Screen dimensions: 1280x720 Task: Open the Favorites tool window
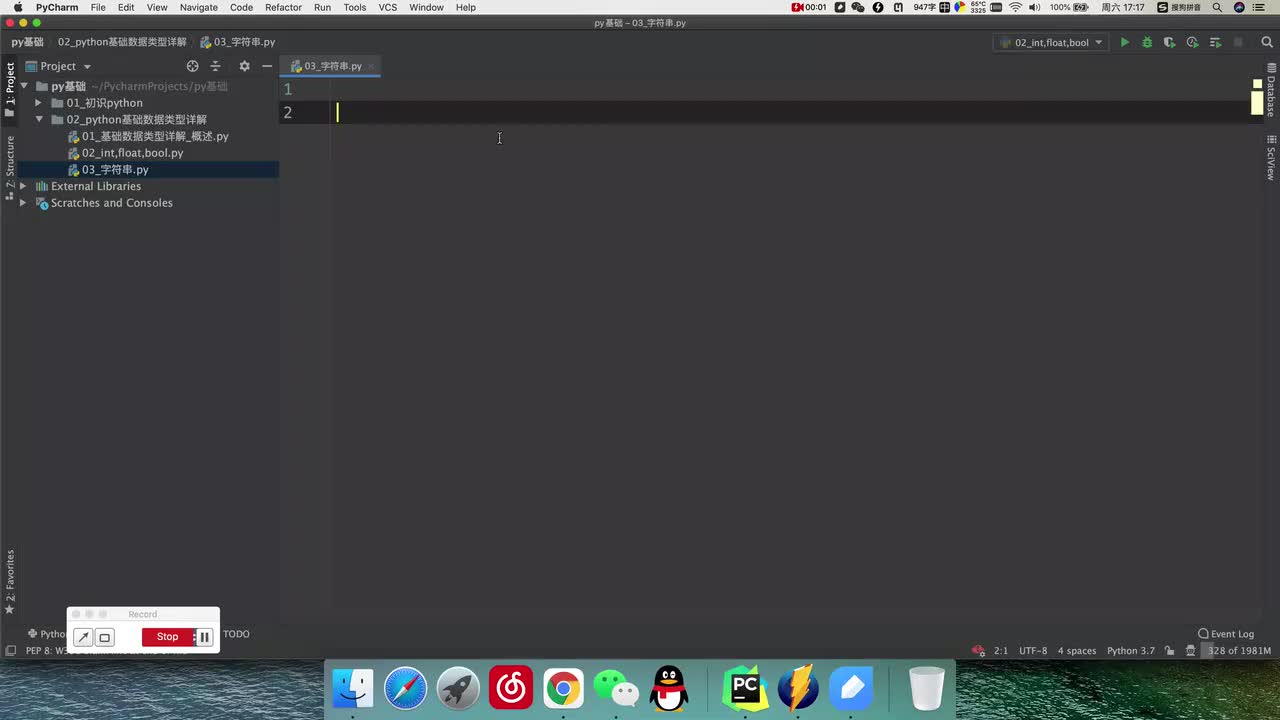pos(10,581)
